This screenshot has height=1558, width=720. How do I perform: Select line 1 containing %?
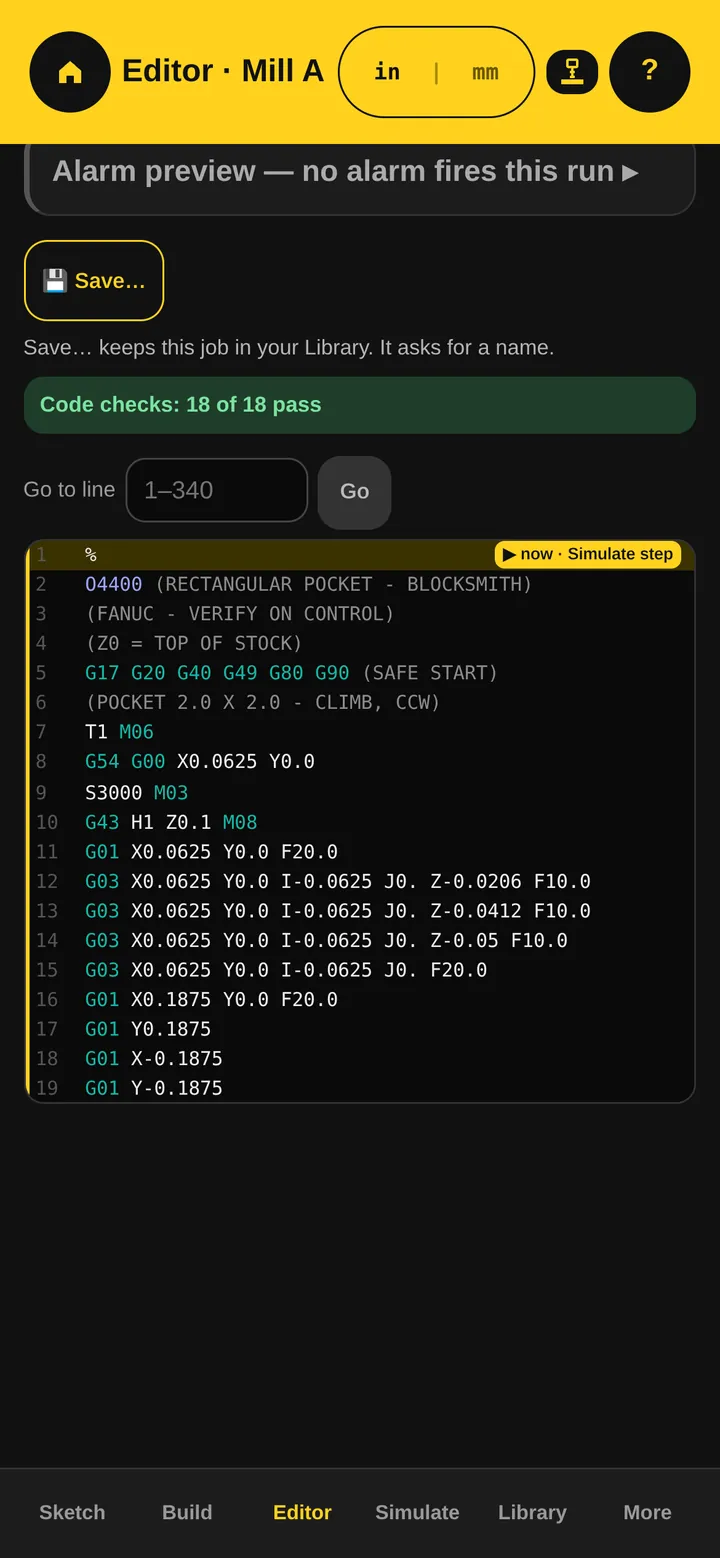360,555
